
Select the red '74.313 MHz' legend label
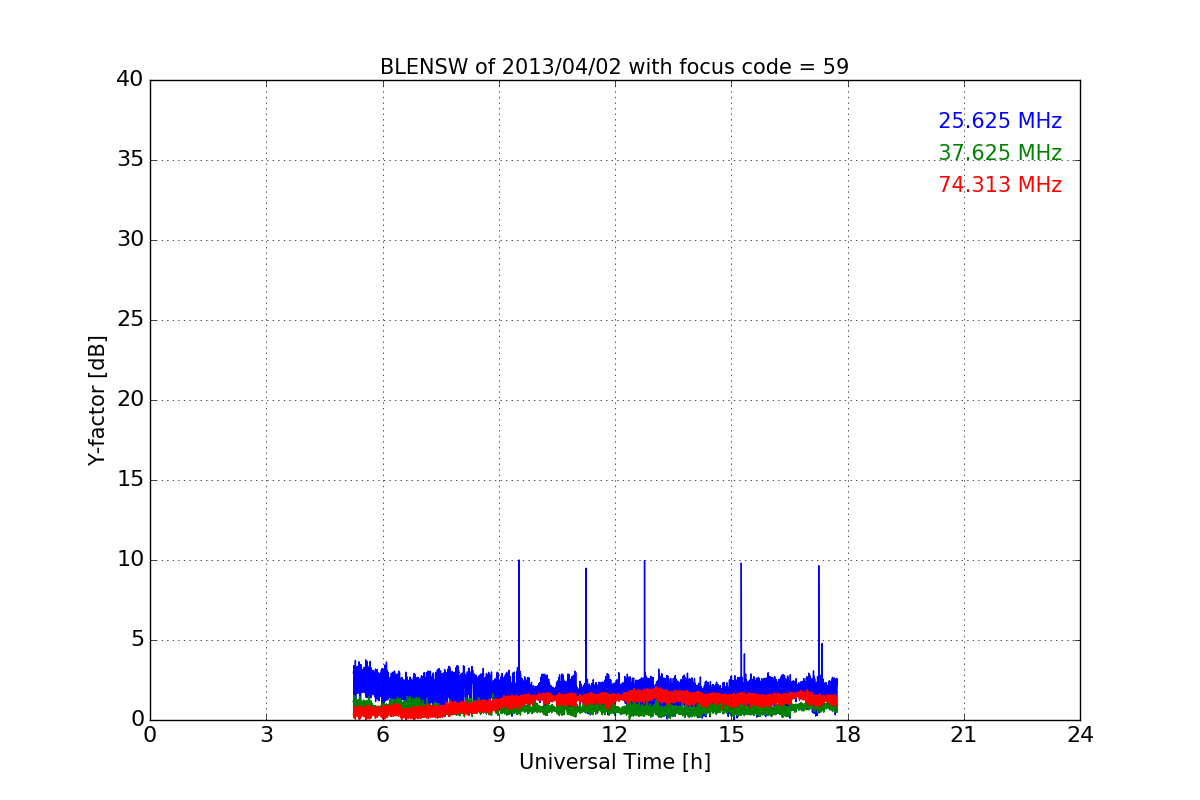pyautogui.click(x=1000, y=185)
